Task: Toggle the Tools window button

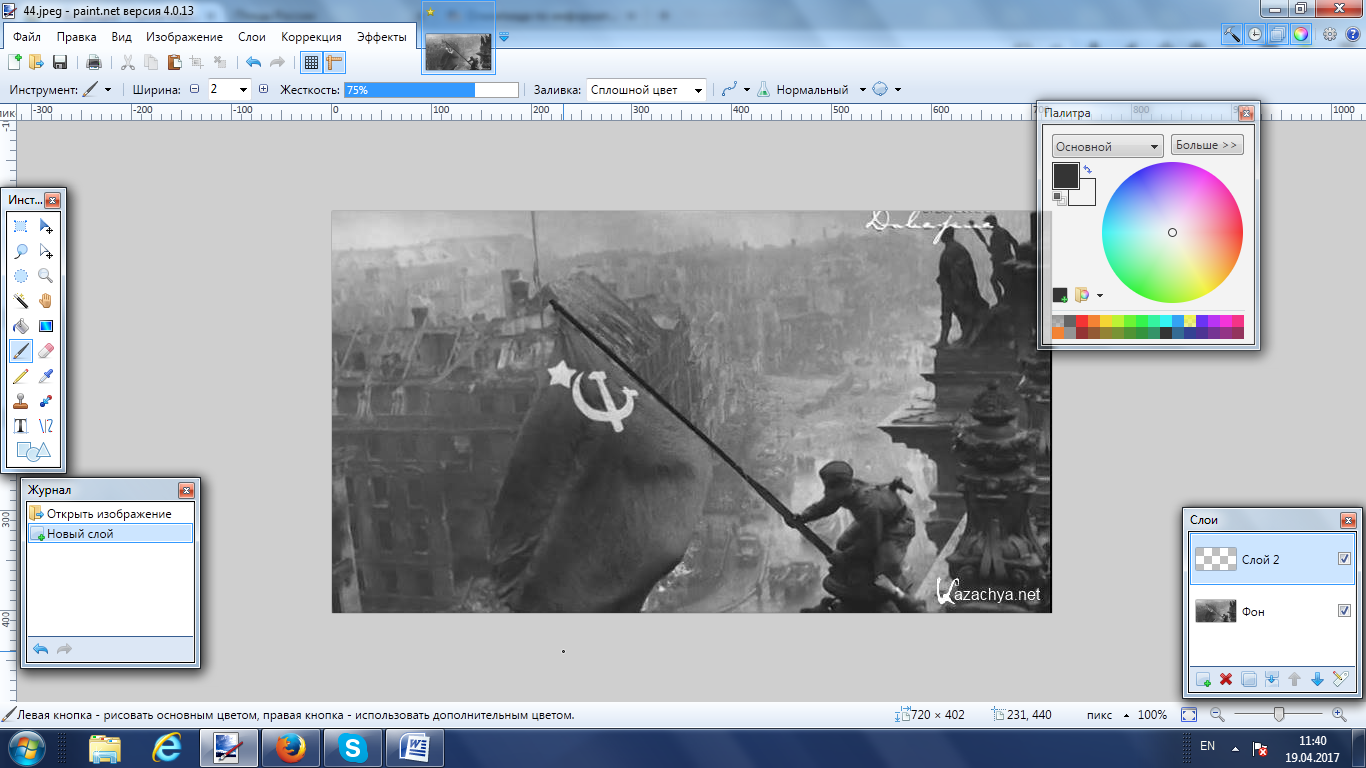Action: (1233, 34)
